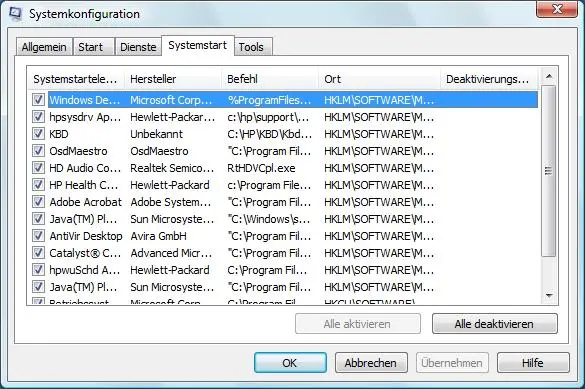Toggle the KBD startup checkbox
This screenshot has width=585, height=389.
(x=38, y=134)
